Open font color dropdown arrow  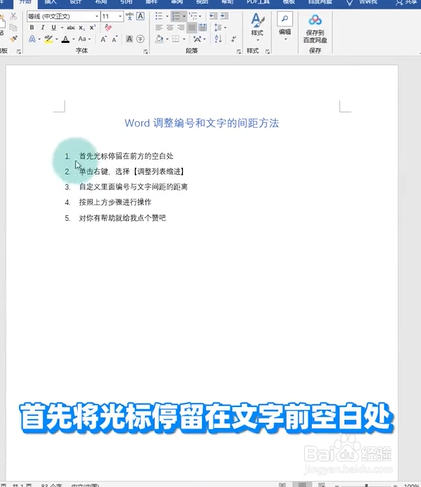coord(73,39)
